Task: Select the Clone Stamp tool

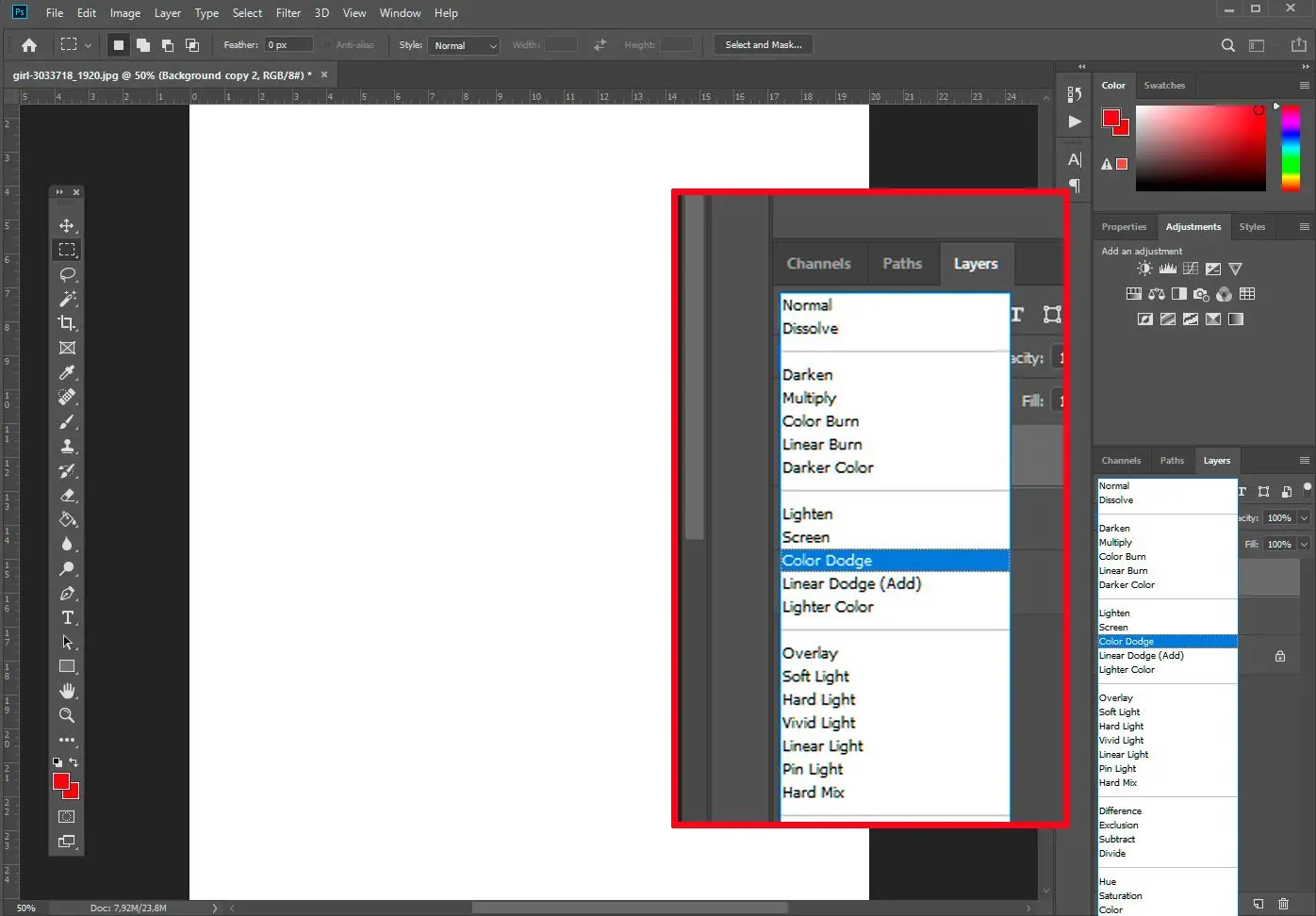Action: [x=67, y=446]
